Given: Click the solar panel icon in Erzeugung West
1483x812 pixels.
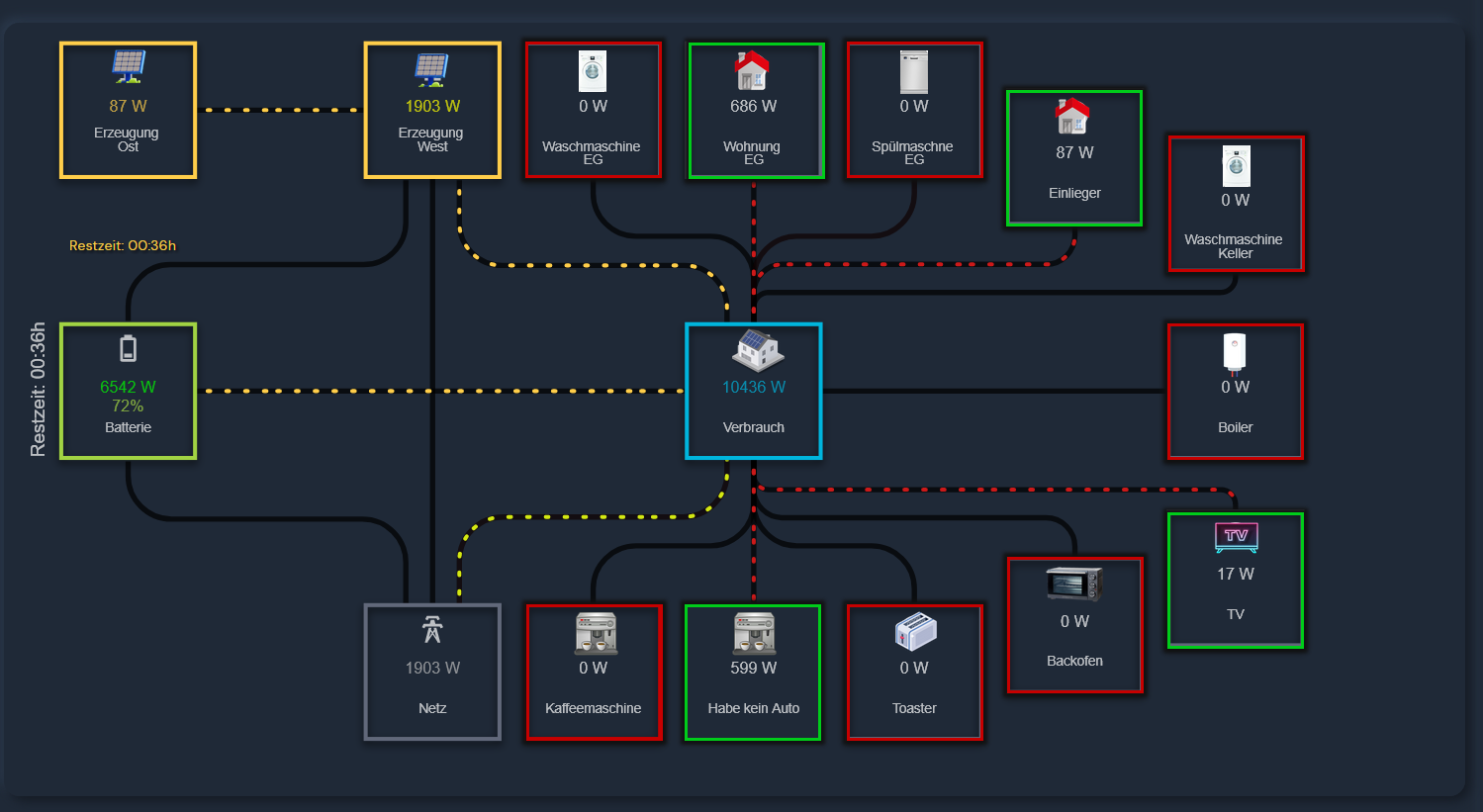Looking at the screenshot, I should click(x=432, y=69).
